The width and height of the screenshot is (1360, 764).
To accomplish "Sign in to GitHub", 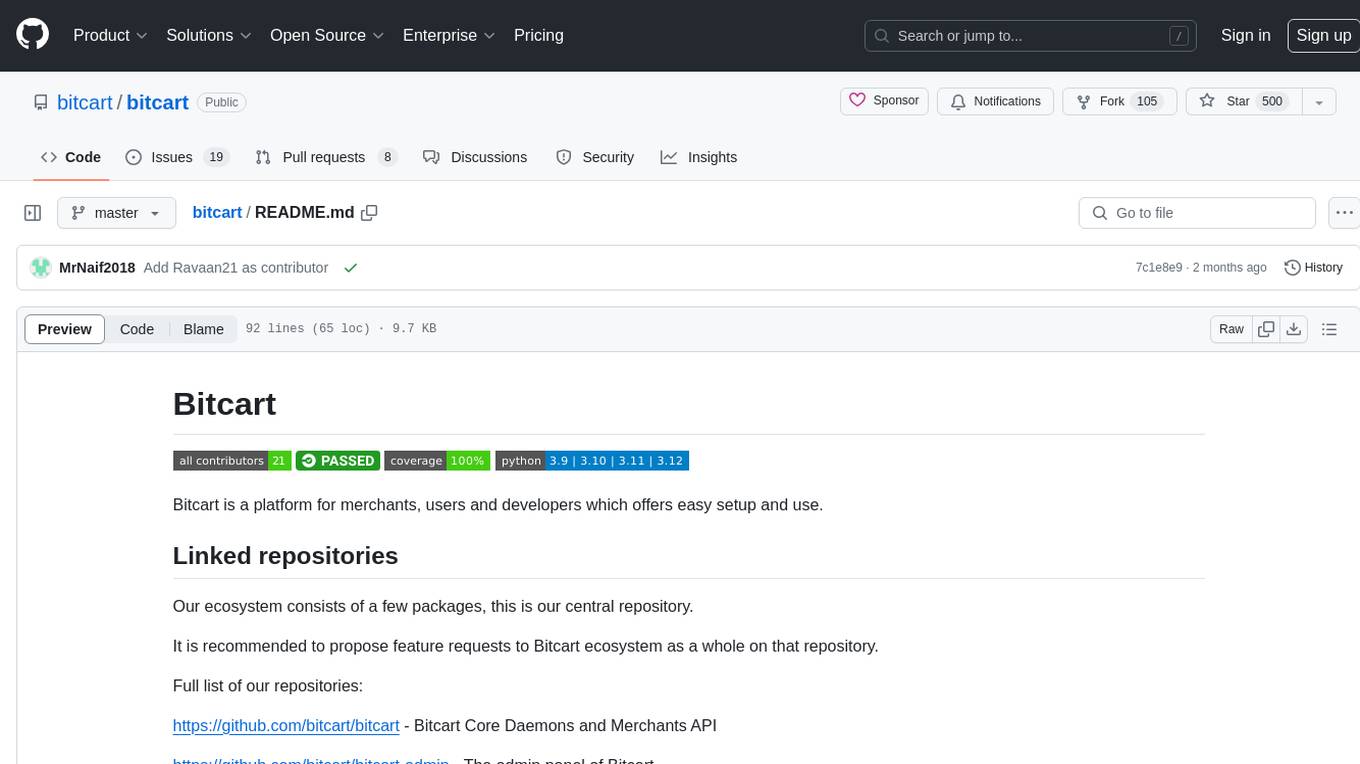I will pyautogui.click(x=1245, y=35).
